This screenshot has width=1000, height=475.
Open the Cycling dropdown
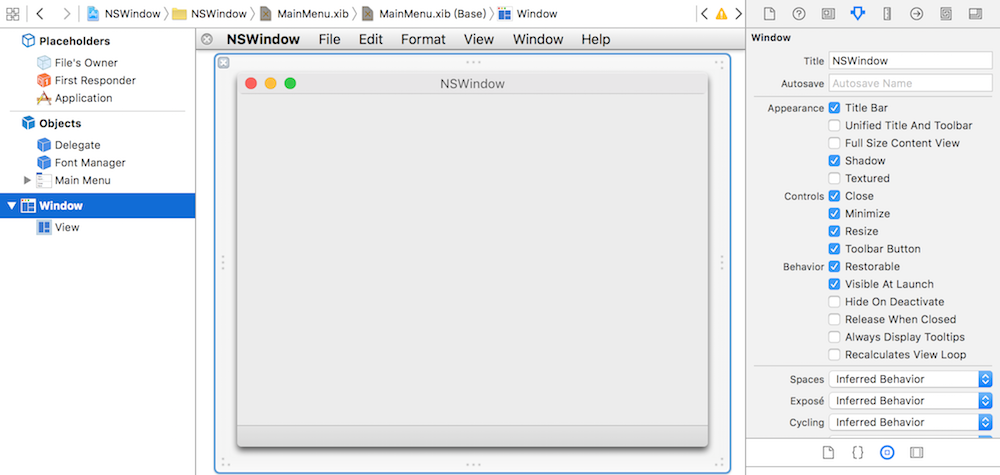click(910, 422)
